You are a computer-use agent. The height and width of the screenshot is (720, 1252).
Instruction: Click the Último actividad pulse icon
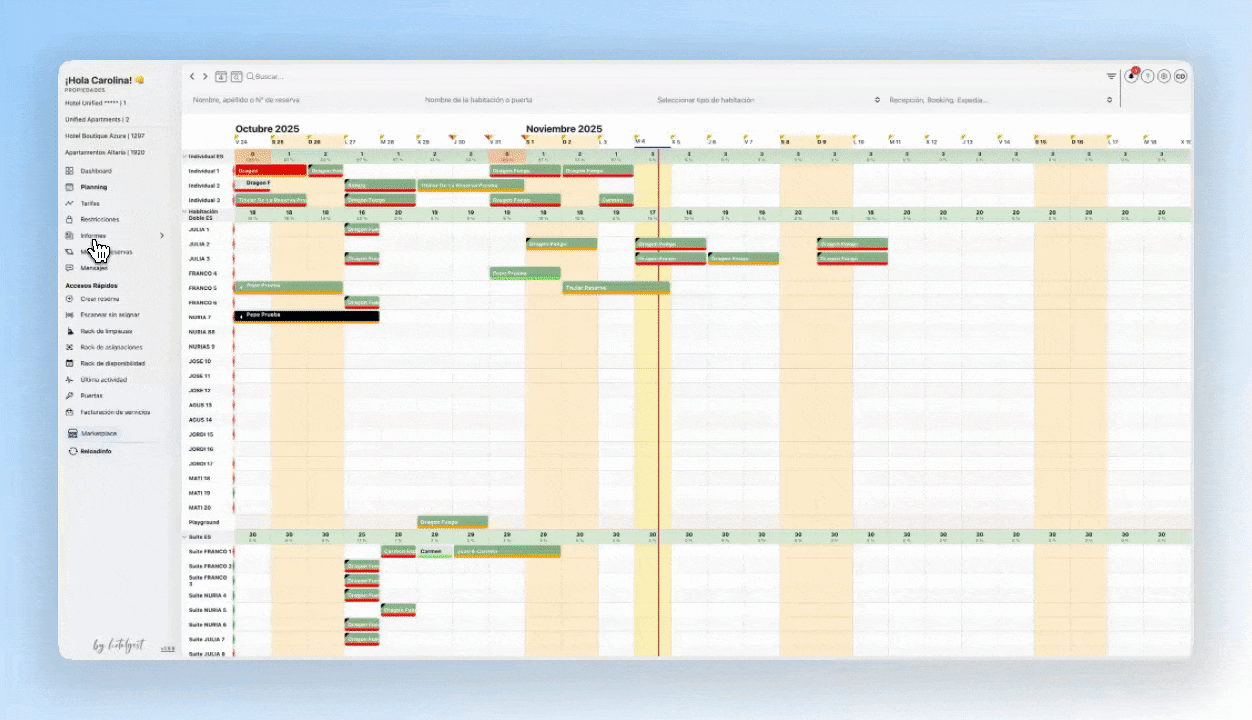coord(69,380)
